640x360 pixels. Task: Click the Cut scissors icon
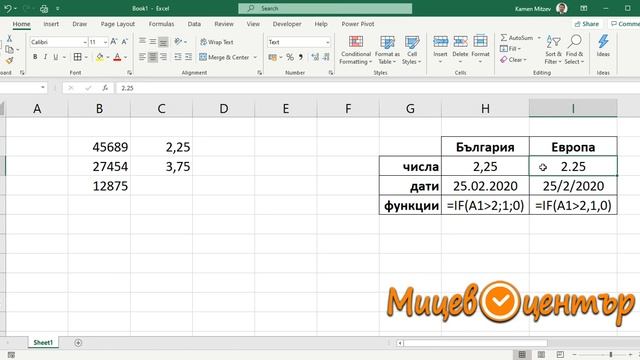(x=9, y=38)
